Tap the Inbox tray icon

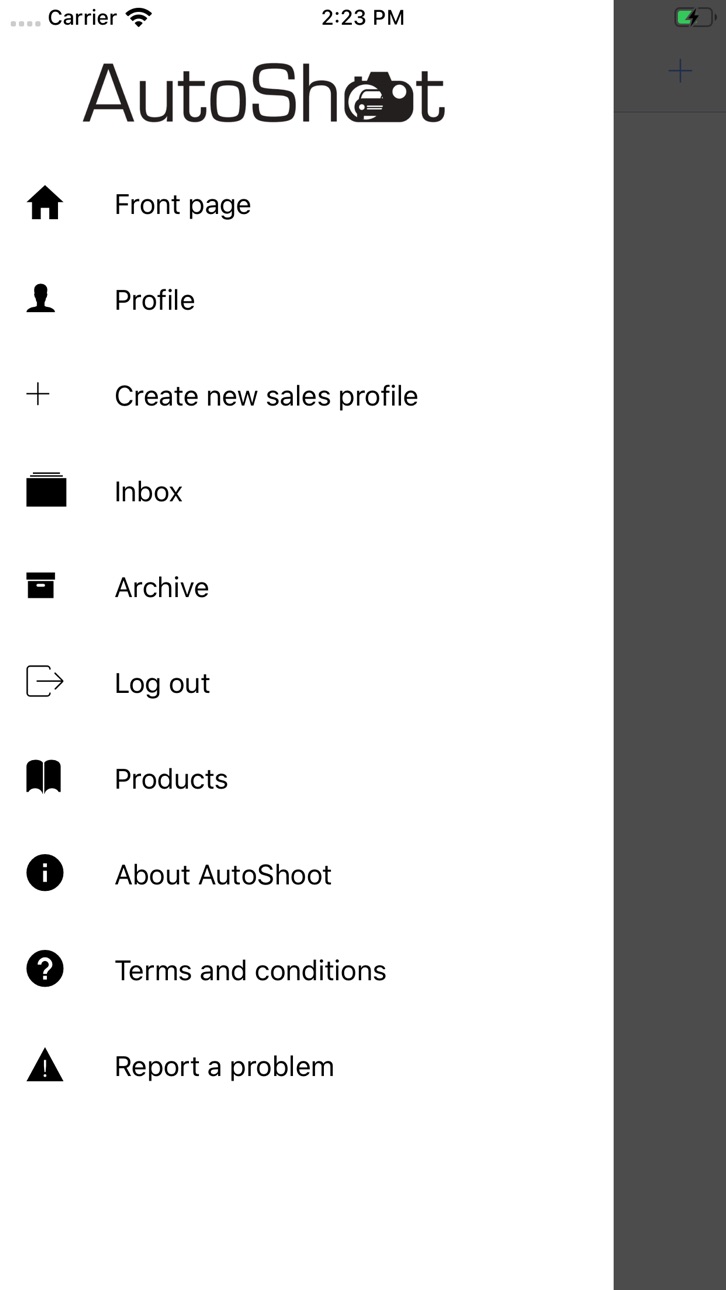(46, 490)
